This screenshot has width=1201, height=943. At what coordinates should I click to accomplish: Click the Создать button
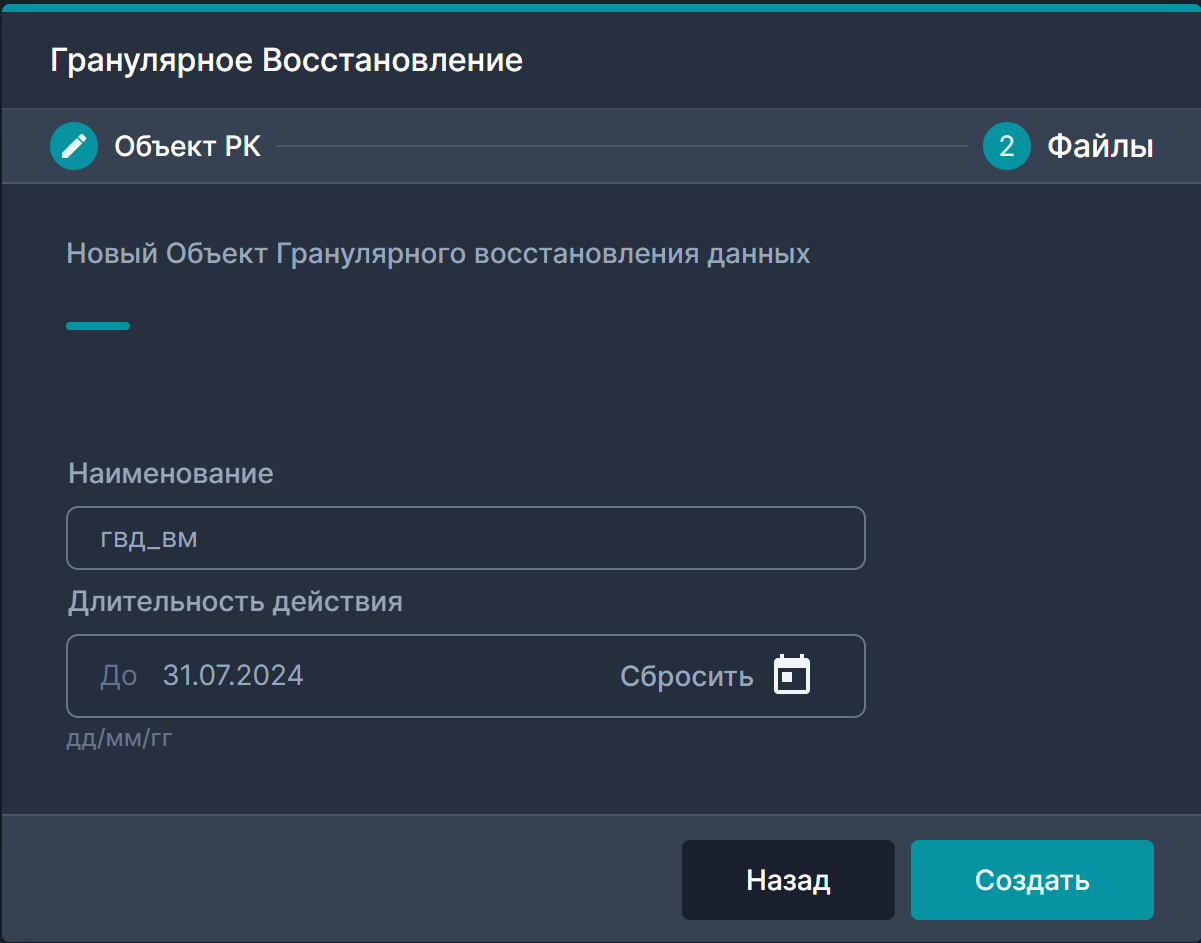(1031, 880)
